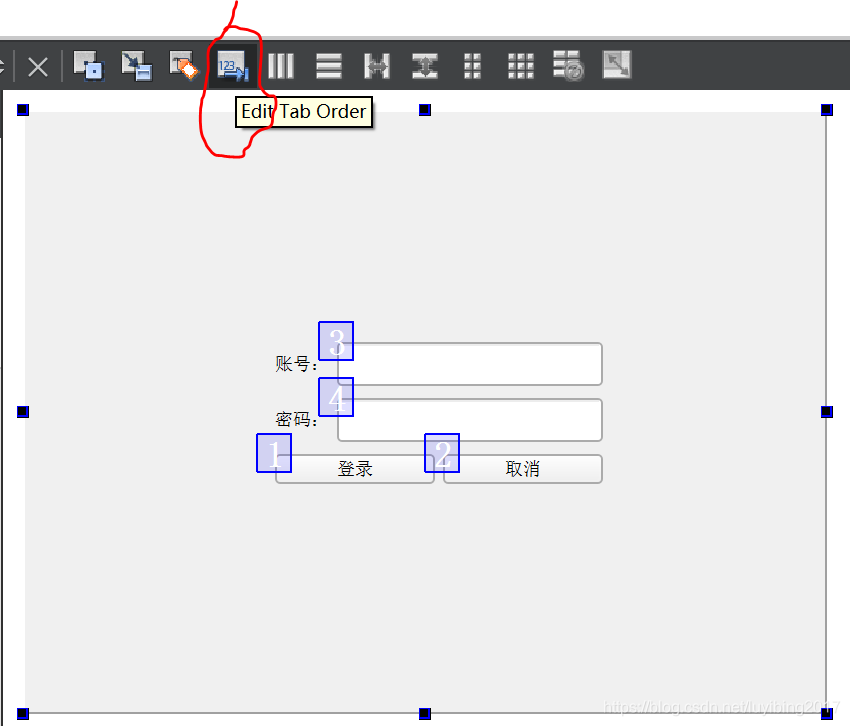This screenshot has height=726, width=850.
Task: Click tab order marker 1 on 登录 button
Action: pos(274,453)
